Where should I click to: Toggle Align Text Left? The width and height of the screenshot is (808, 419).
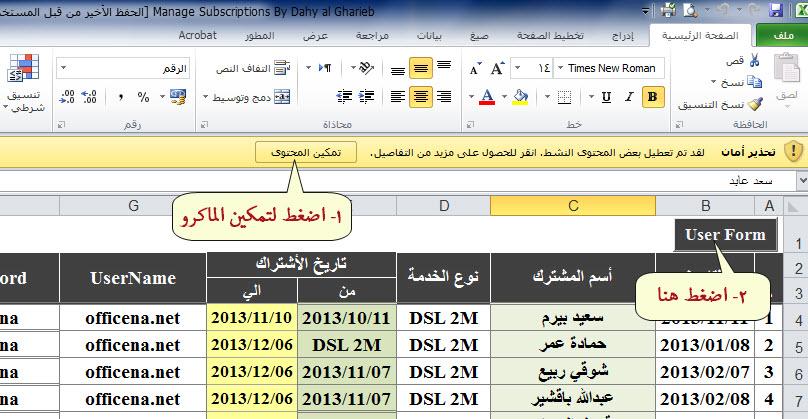point(397,96)
